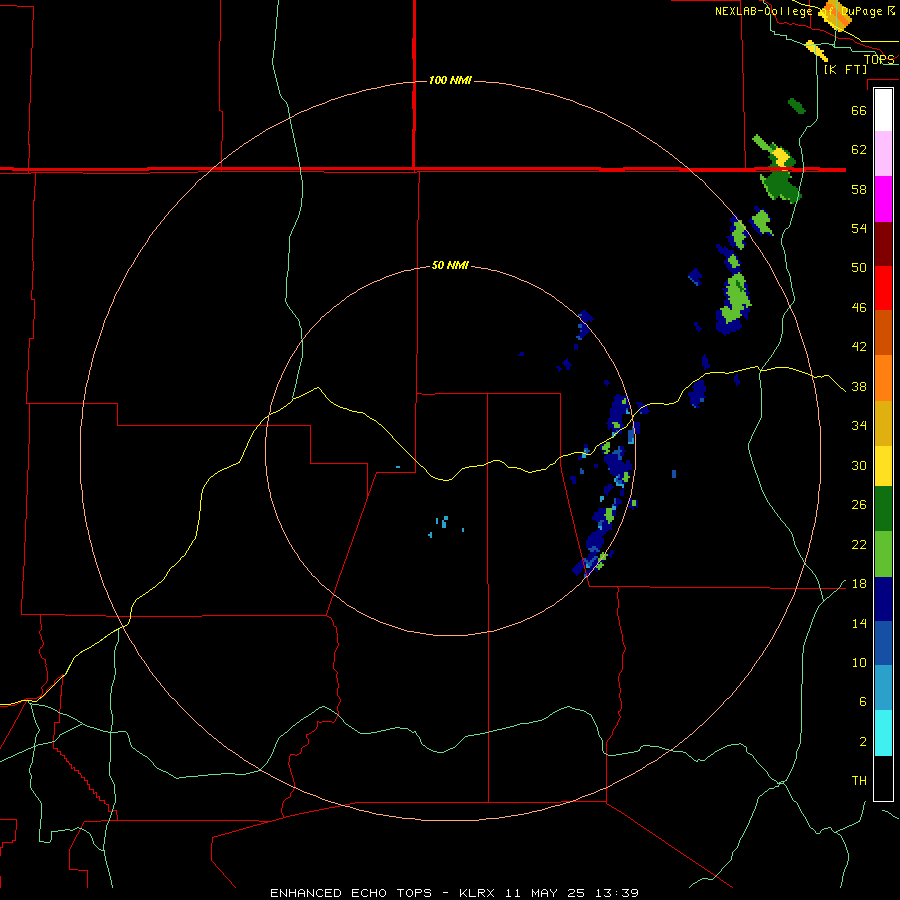Viewport: 900px width, 900px height.
Task: Click the '58' legend value
Action: click(859, 189)
